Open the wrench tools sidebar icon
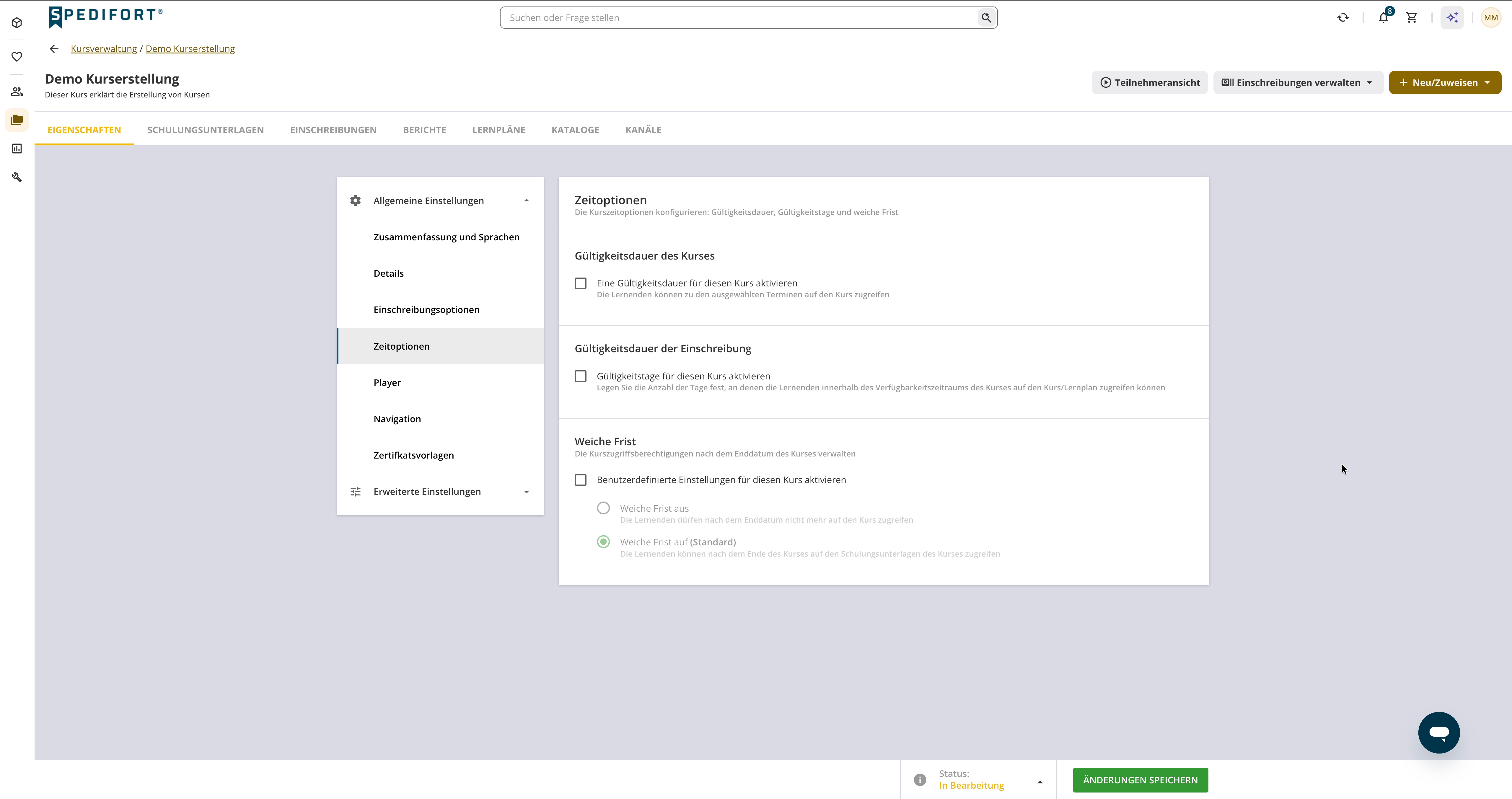The width and height of the screenshot is (1512, 799). (x=17, y=177)
